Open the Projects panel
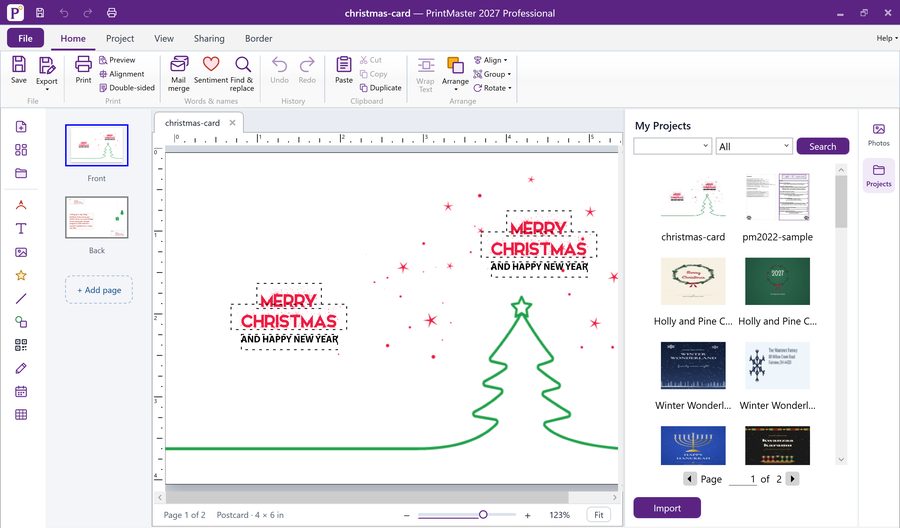 (x=879, y=176)
